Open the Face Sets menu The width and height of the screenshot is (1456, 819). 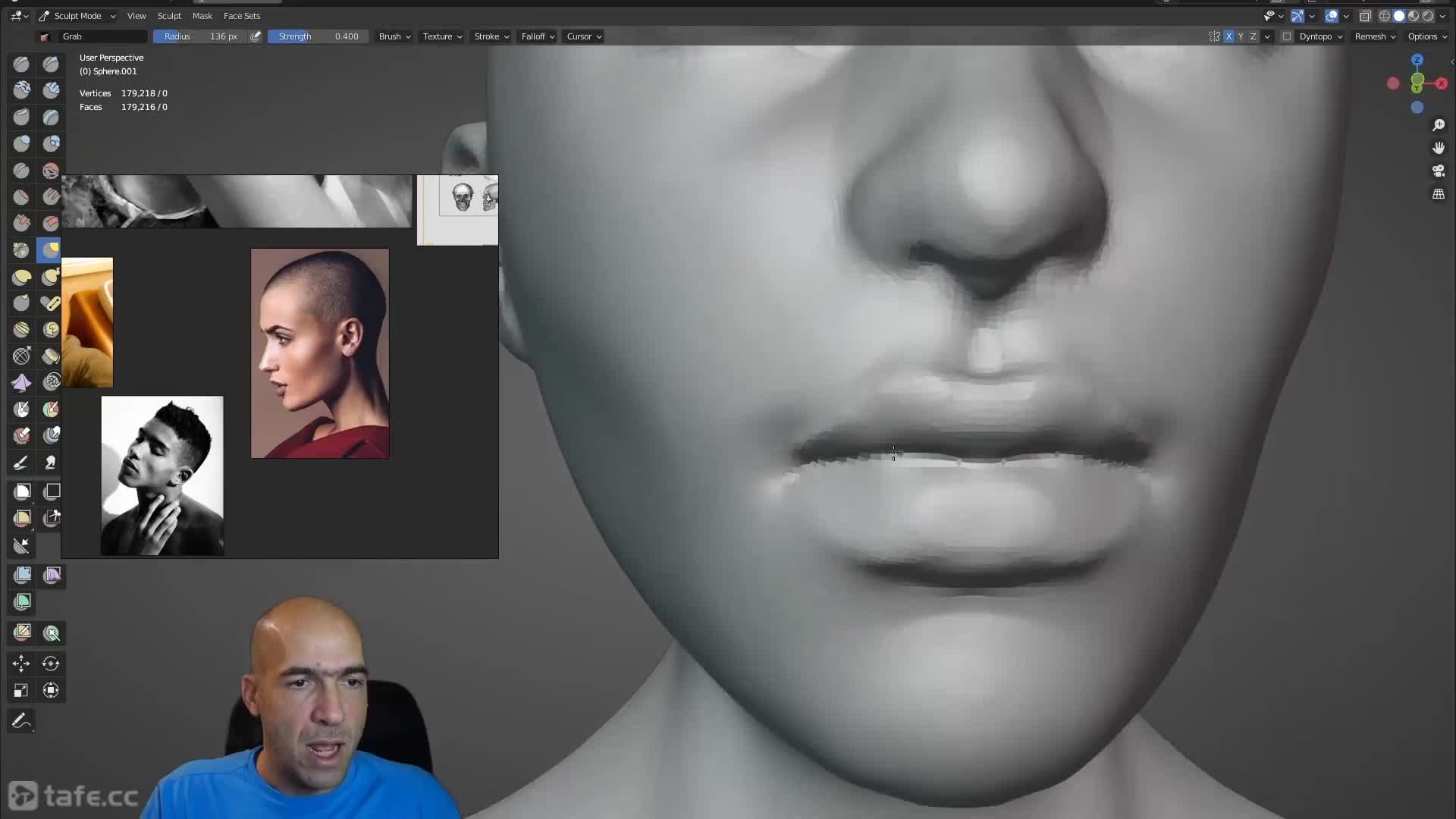coord(242,16)
